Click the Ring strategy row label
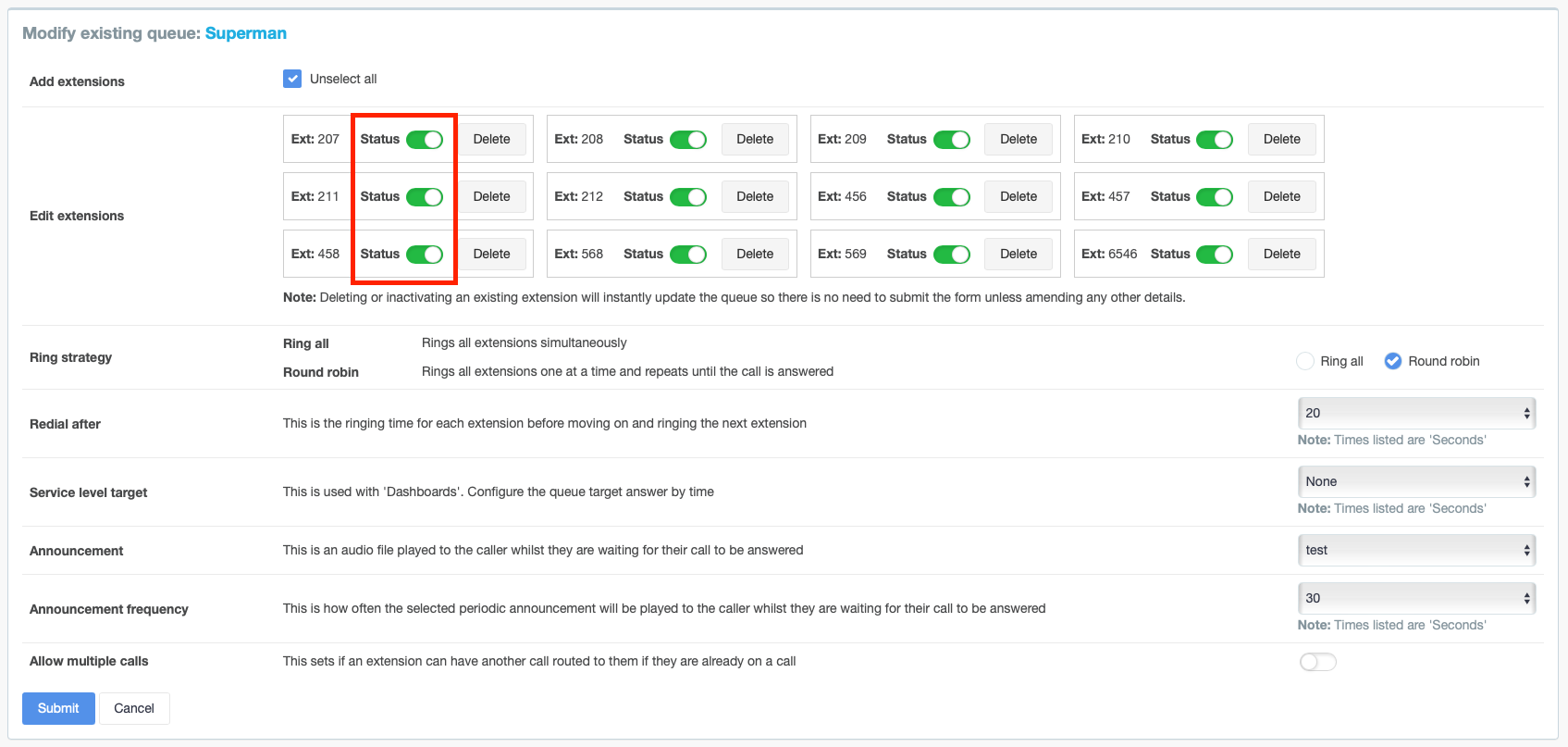Viewport: 1568px width, 747px height. click(70, 357)
